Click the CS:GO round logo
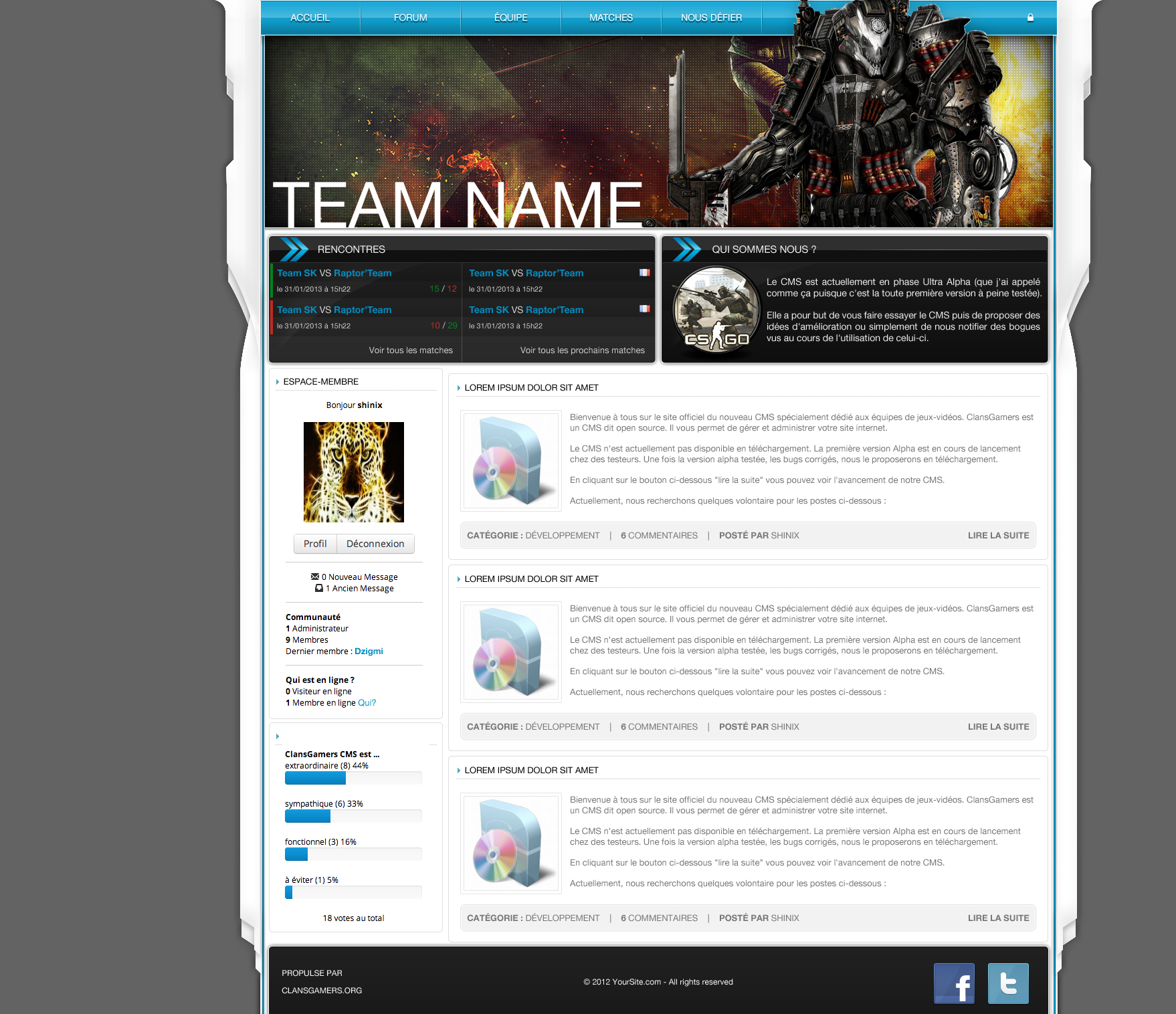Image resolution: width=1176 pixels, height=1014 pixels. pos(716,309)
